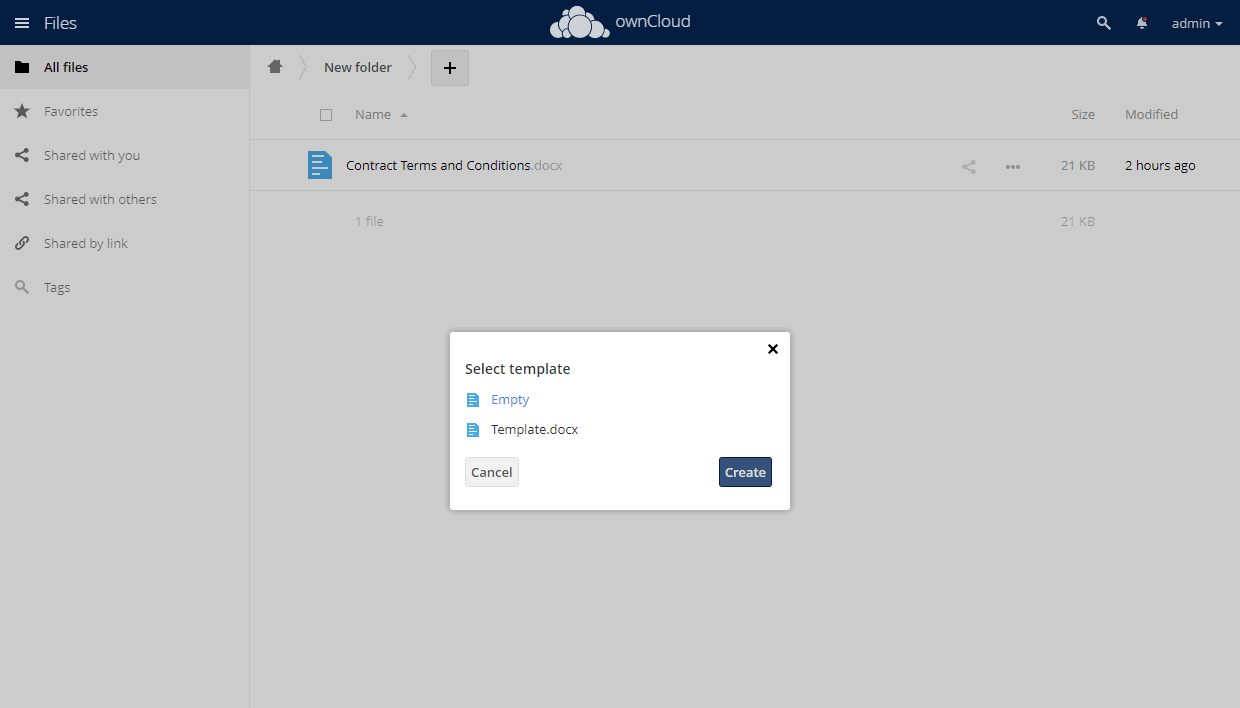Share Contract Terms and Conditions file
The height and width of the screenshot is (708, 1240).
969,166
